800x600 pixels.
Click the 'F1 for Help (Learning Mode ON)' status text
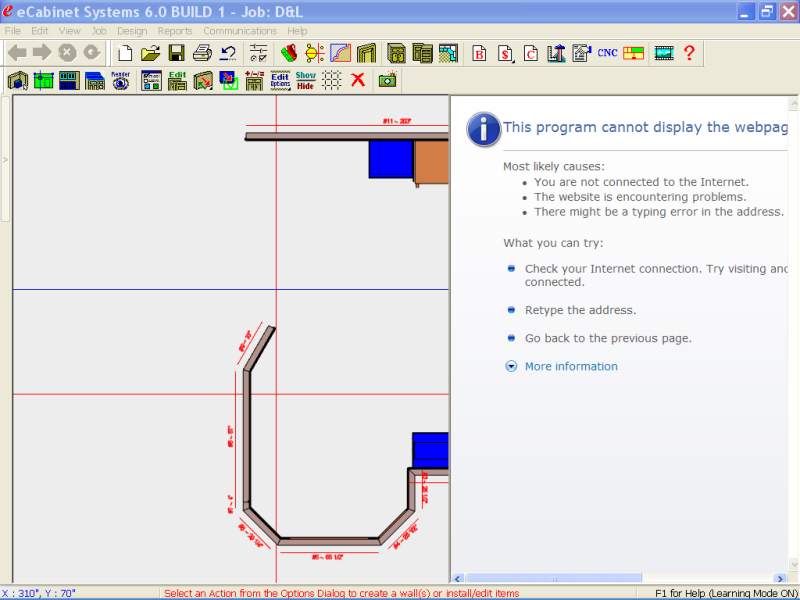[x=727, y=593]
